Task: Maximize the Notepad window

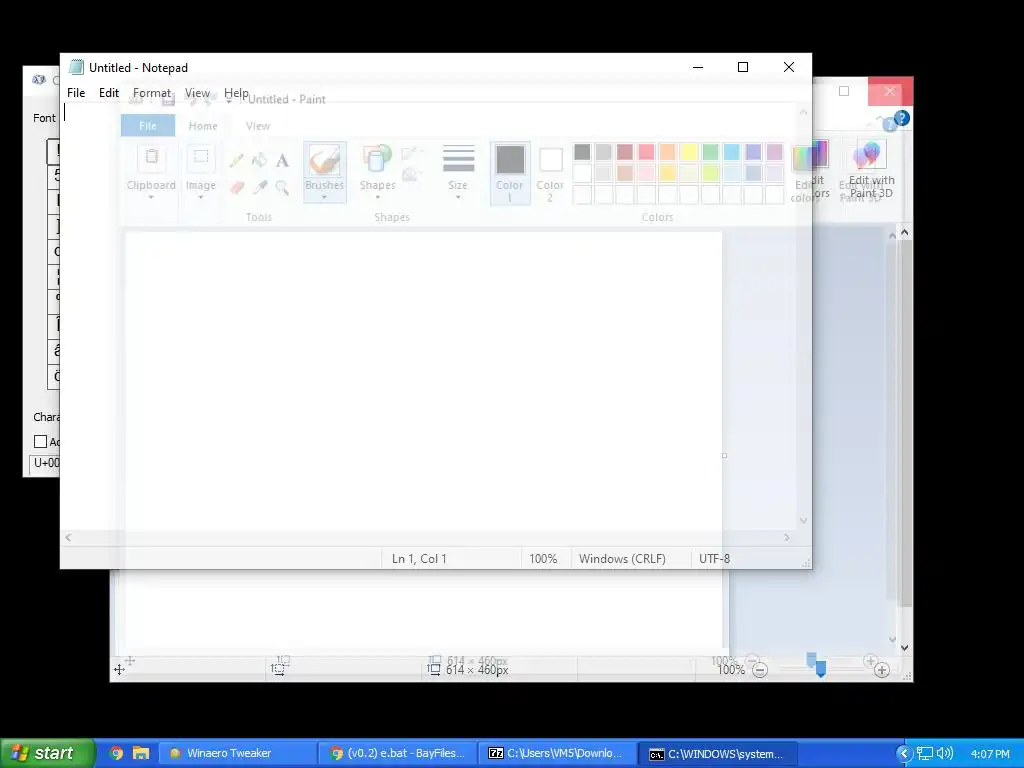Action: tap(743, 67)
